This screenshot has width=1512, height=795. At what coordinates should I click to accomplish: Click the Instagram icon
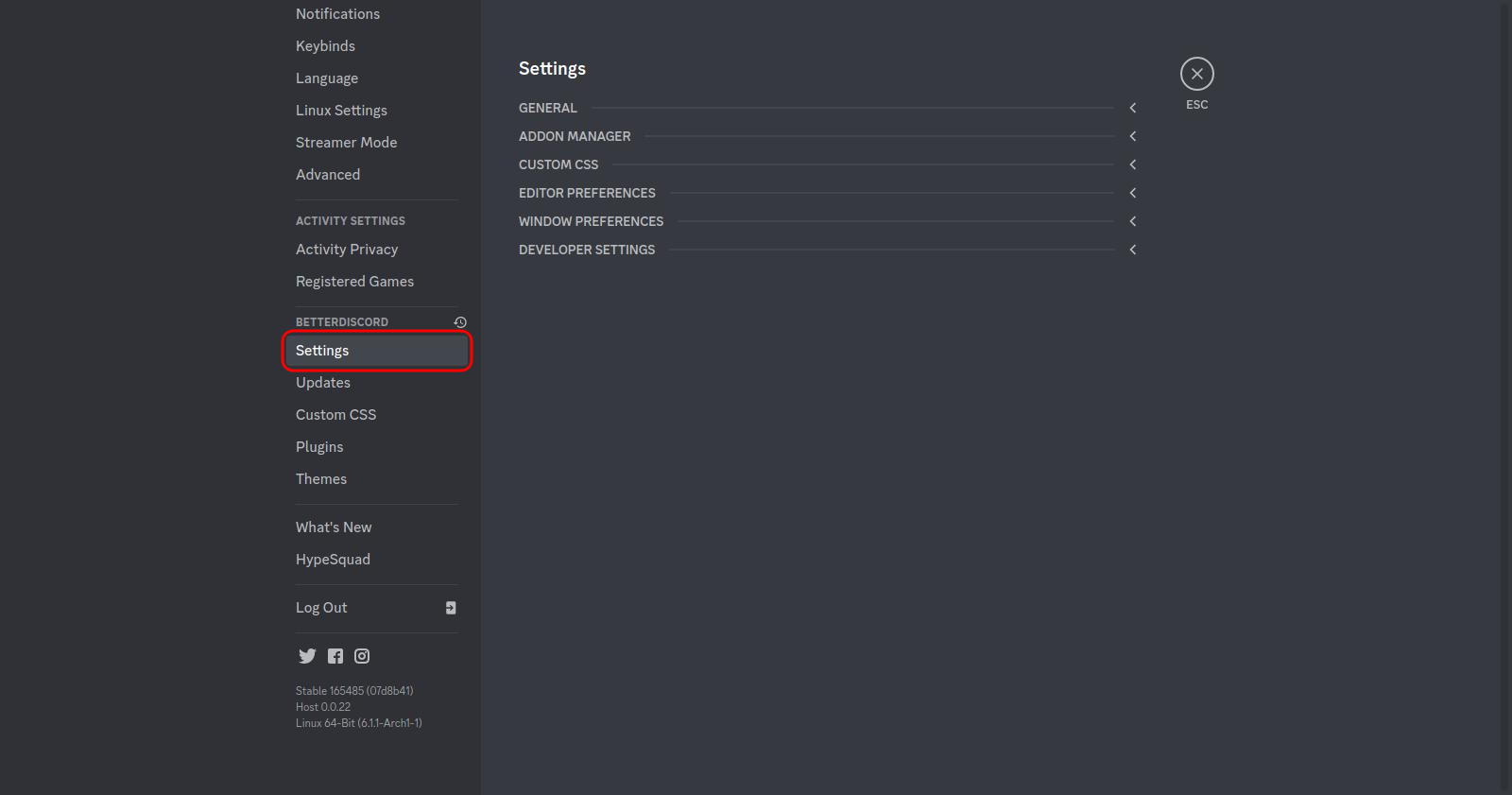(362, 656)
